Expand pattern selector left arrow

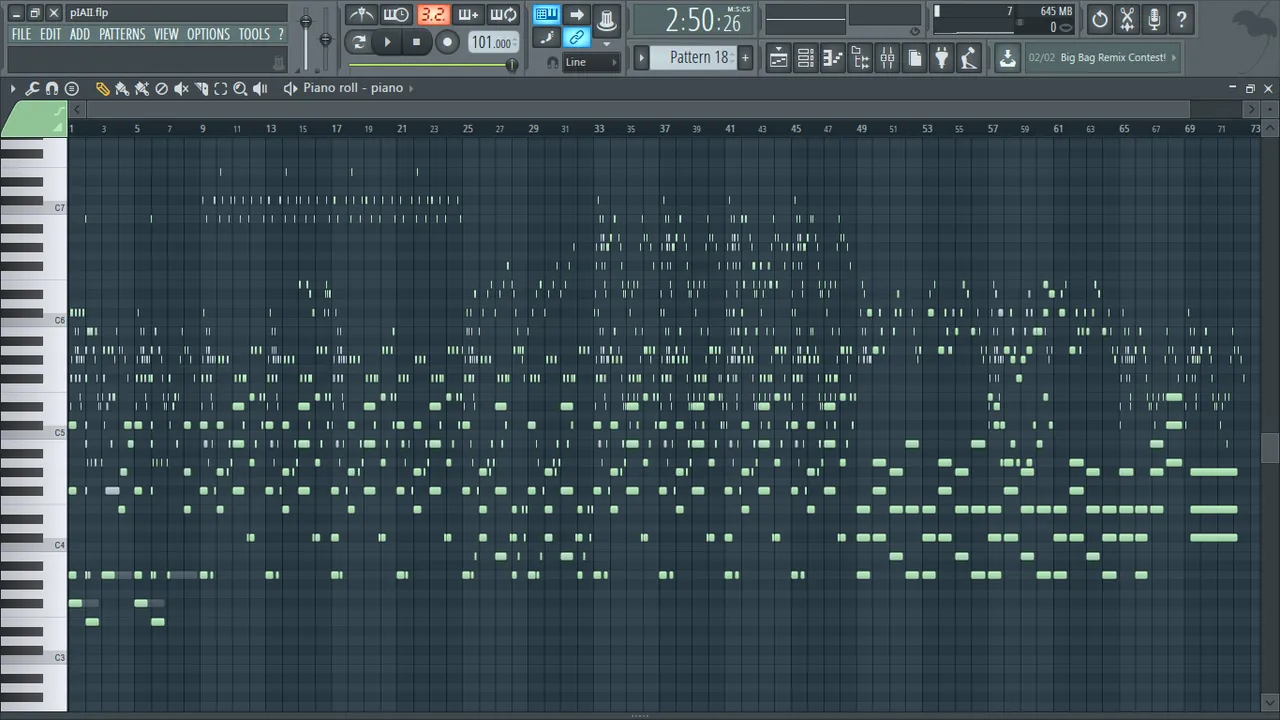(x=642, y=58)
